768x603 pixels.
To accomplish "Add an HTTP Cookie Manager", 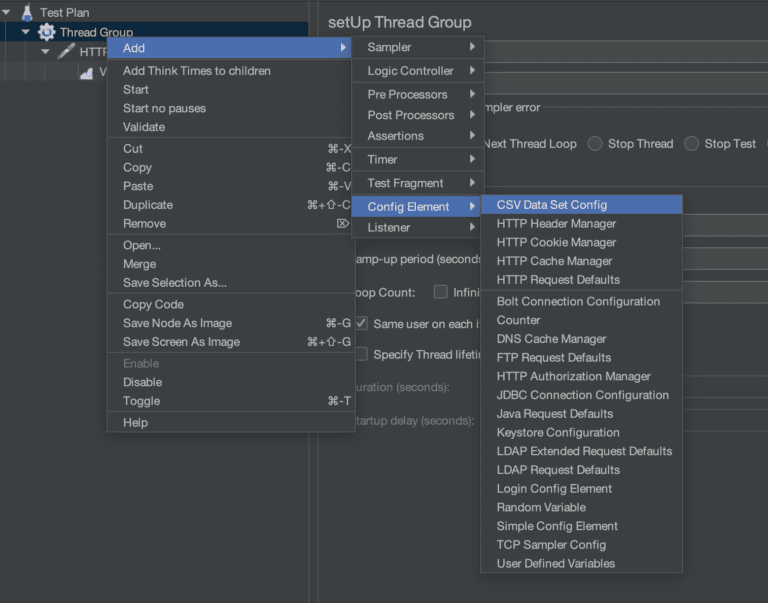I will point(556,243).
